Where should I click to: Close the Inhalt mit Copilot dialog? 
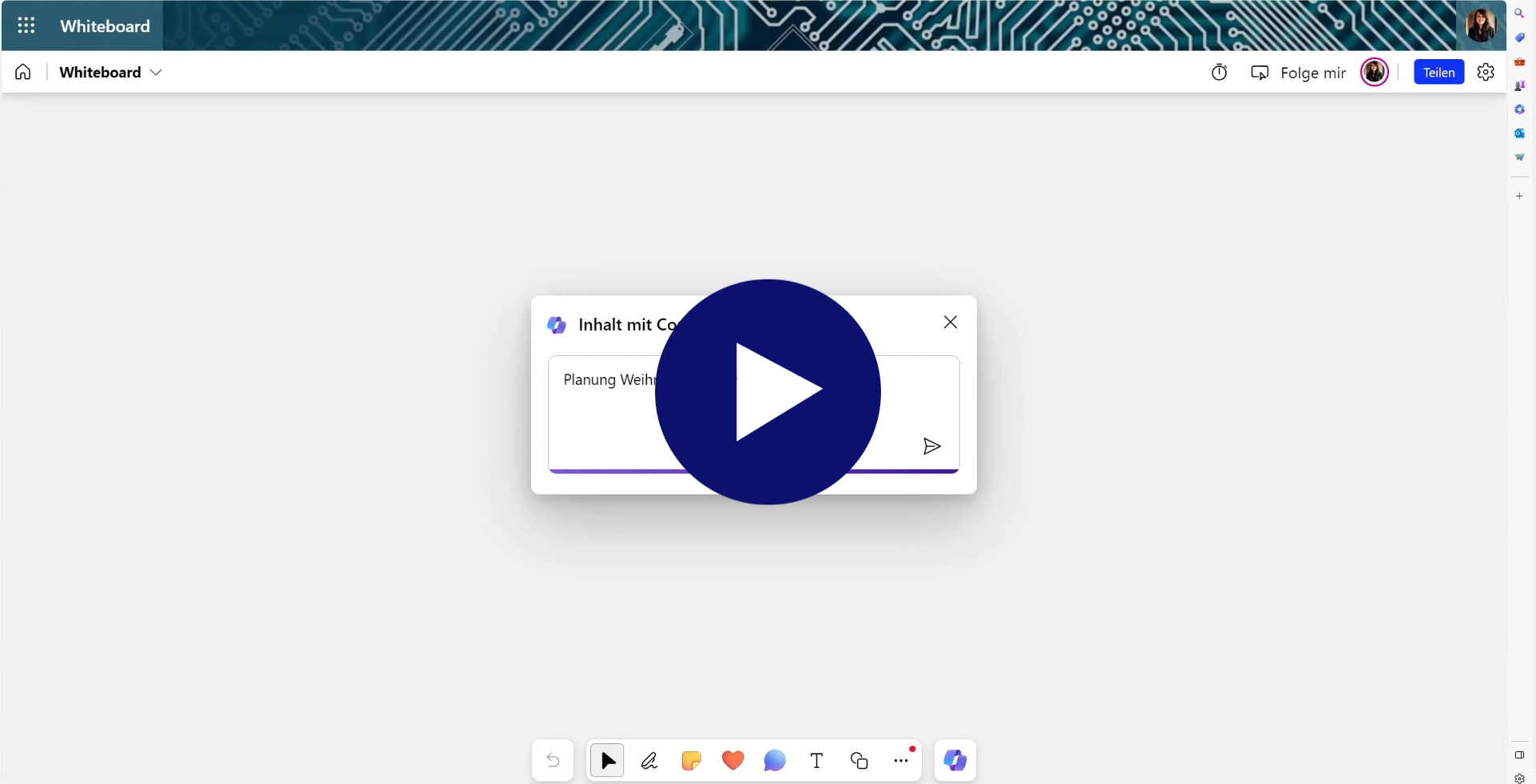coord(950,323)
